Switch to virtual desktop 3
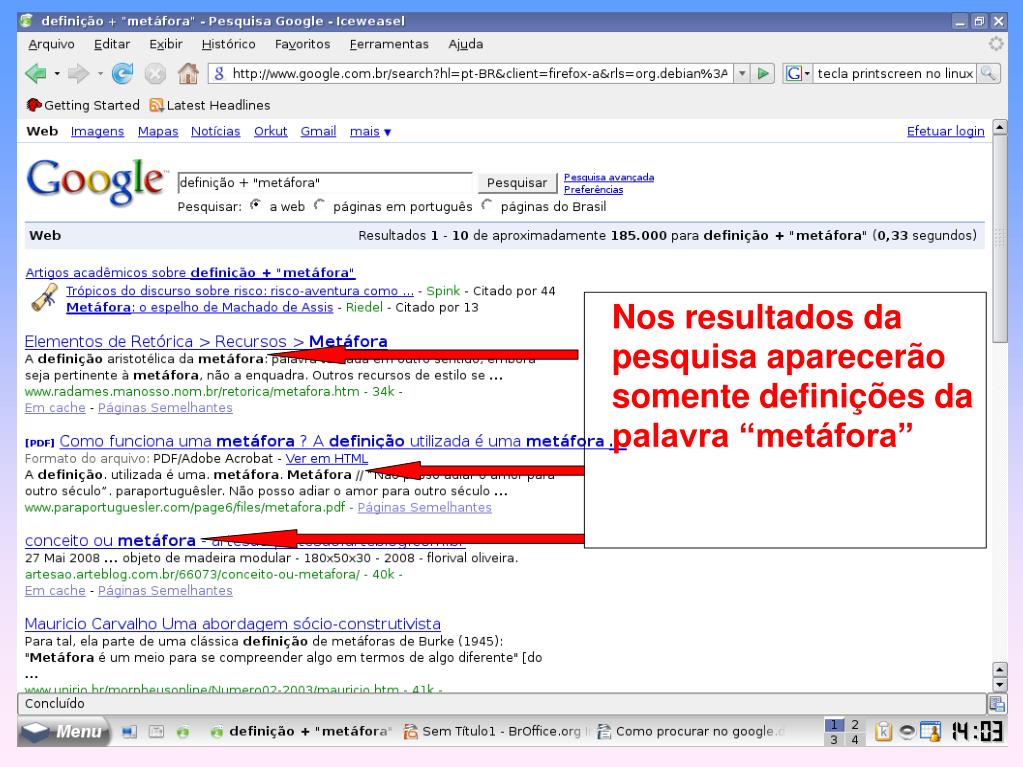Screen dimensions: 1023x767 pos(834,740)
